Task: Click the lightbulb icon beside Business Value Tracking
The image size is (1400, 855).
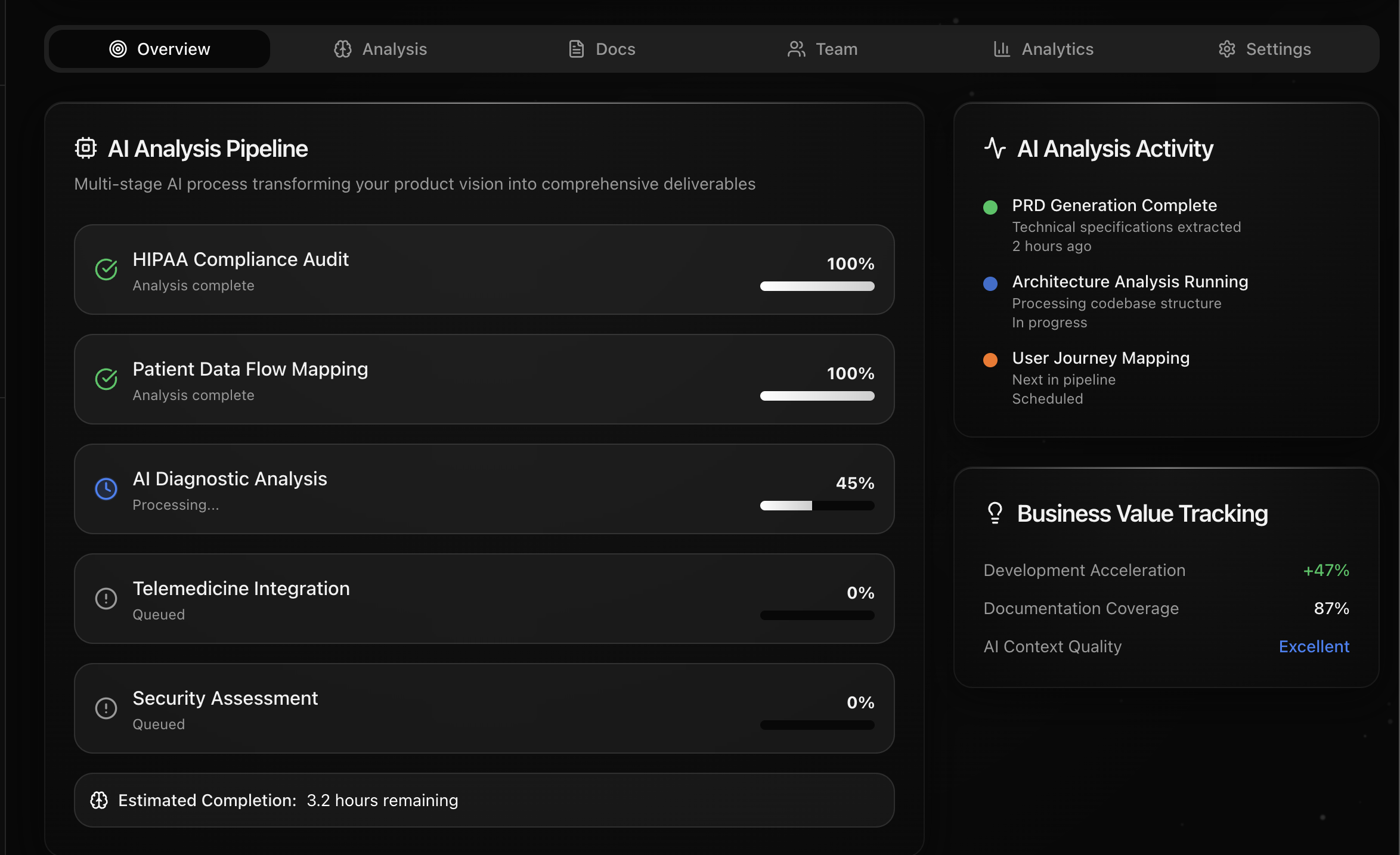Action: point(995,513)
